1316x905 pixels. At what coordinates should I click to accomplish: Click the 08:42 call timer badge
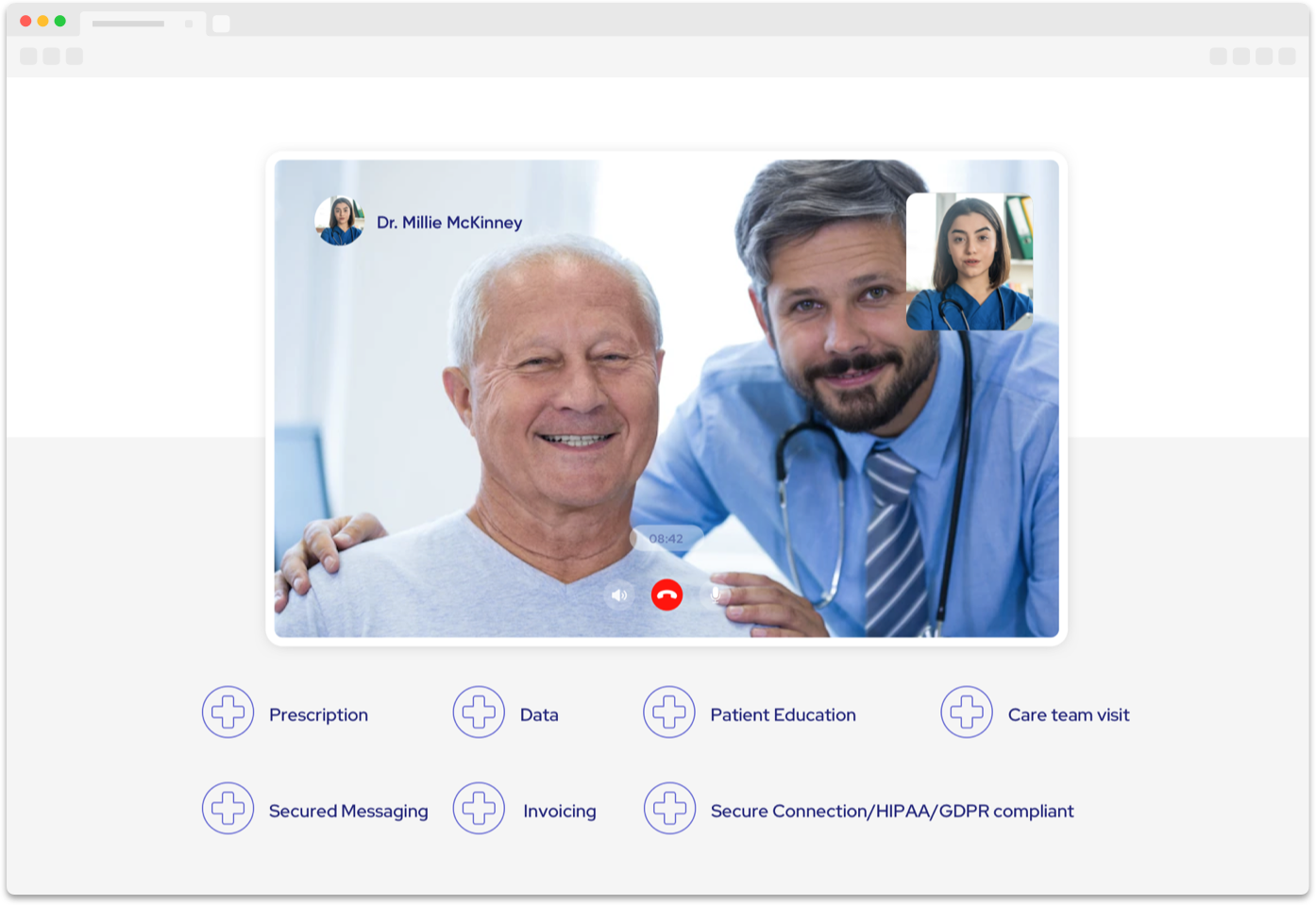(666, 539)
